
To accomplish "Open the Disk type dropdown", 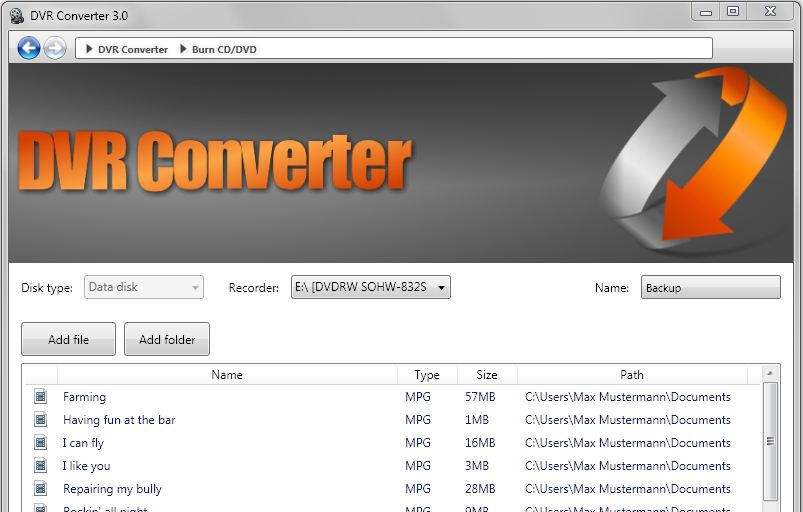I will pyautogui.click(x=143, y=287).
